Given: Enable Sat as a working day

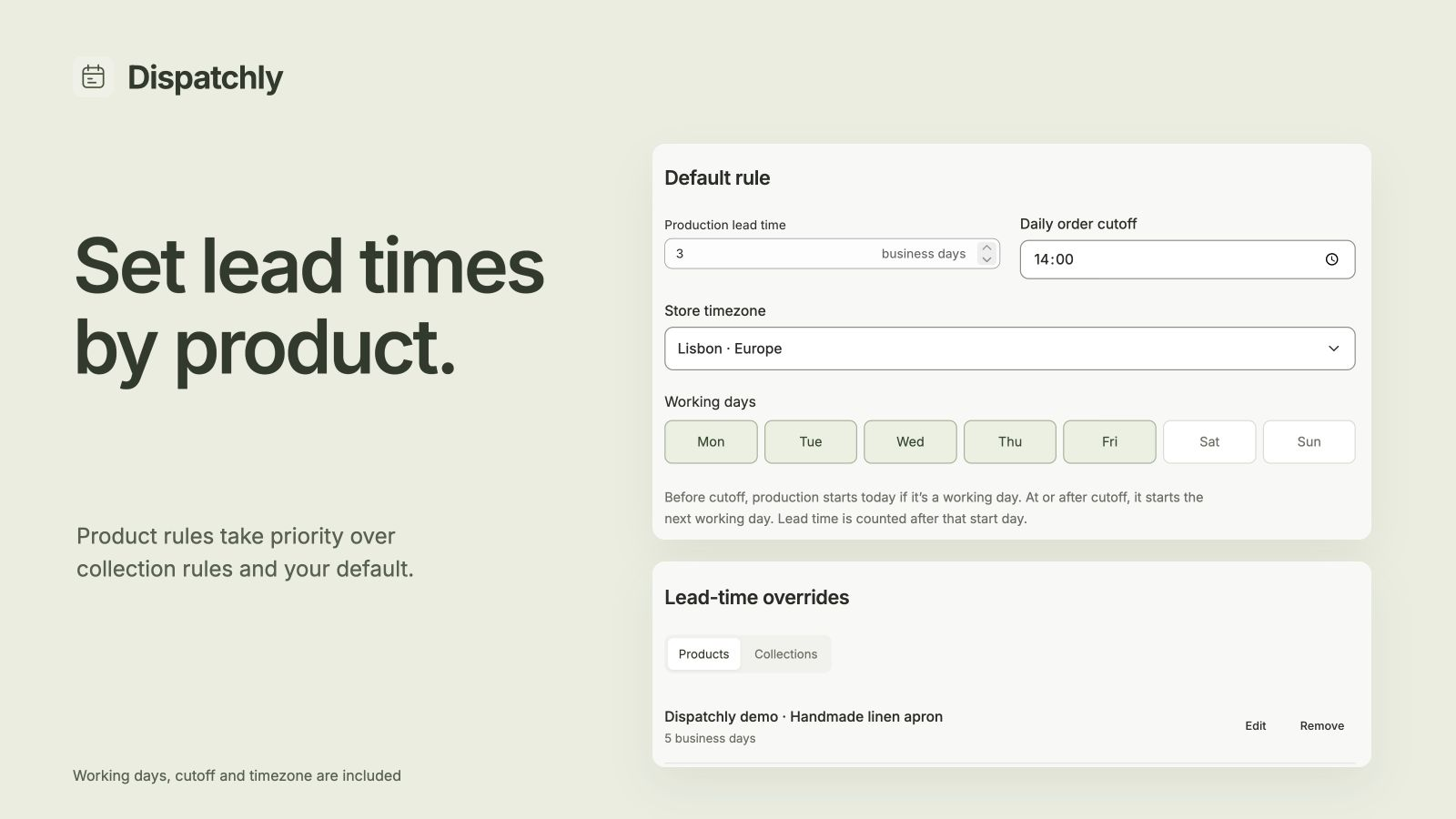Looking at the screenshot, I should point(1208,441).
